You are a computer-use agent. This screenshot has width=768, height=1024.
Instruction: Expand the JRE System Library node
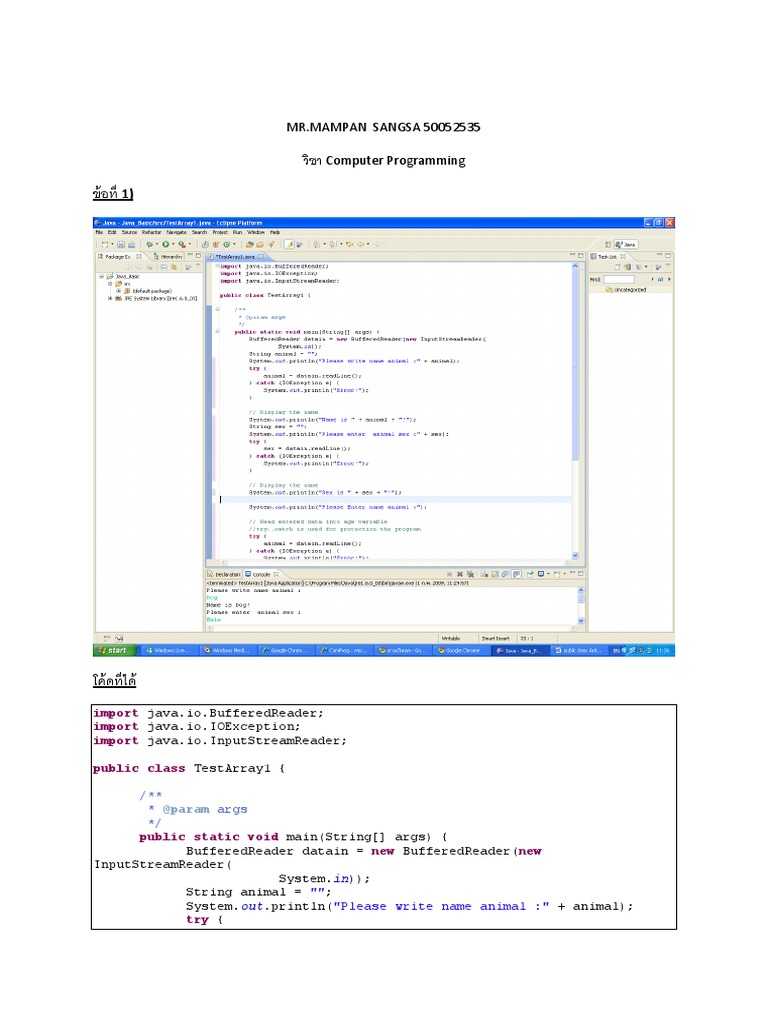[110, 298]
